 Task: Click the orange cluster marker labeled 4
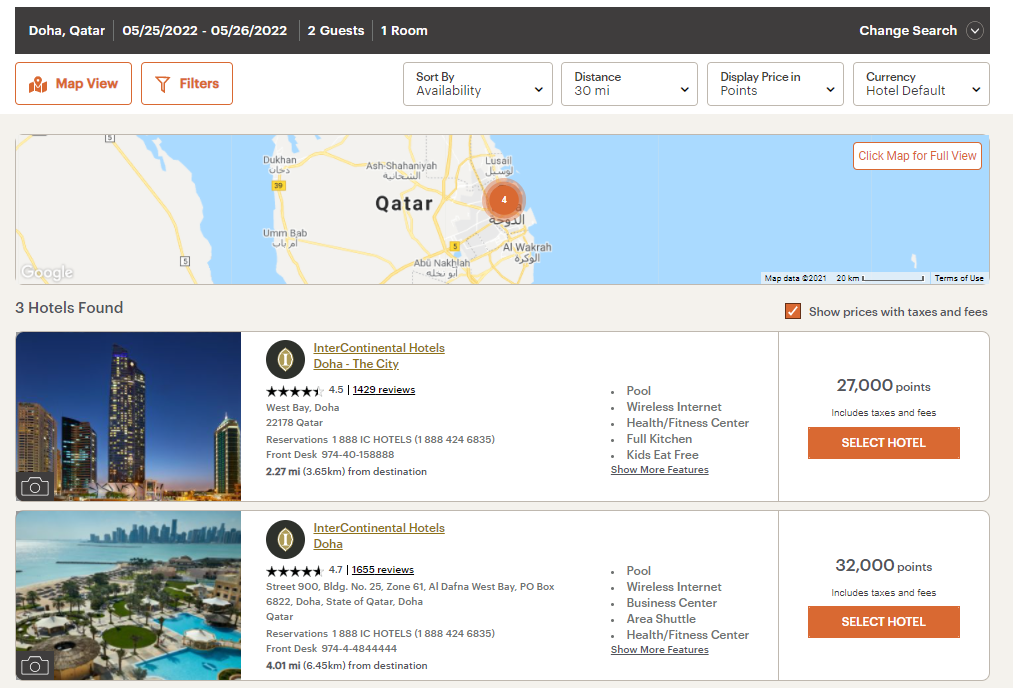pyautogui.click(x=504, y=200)
